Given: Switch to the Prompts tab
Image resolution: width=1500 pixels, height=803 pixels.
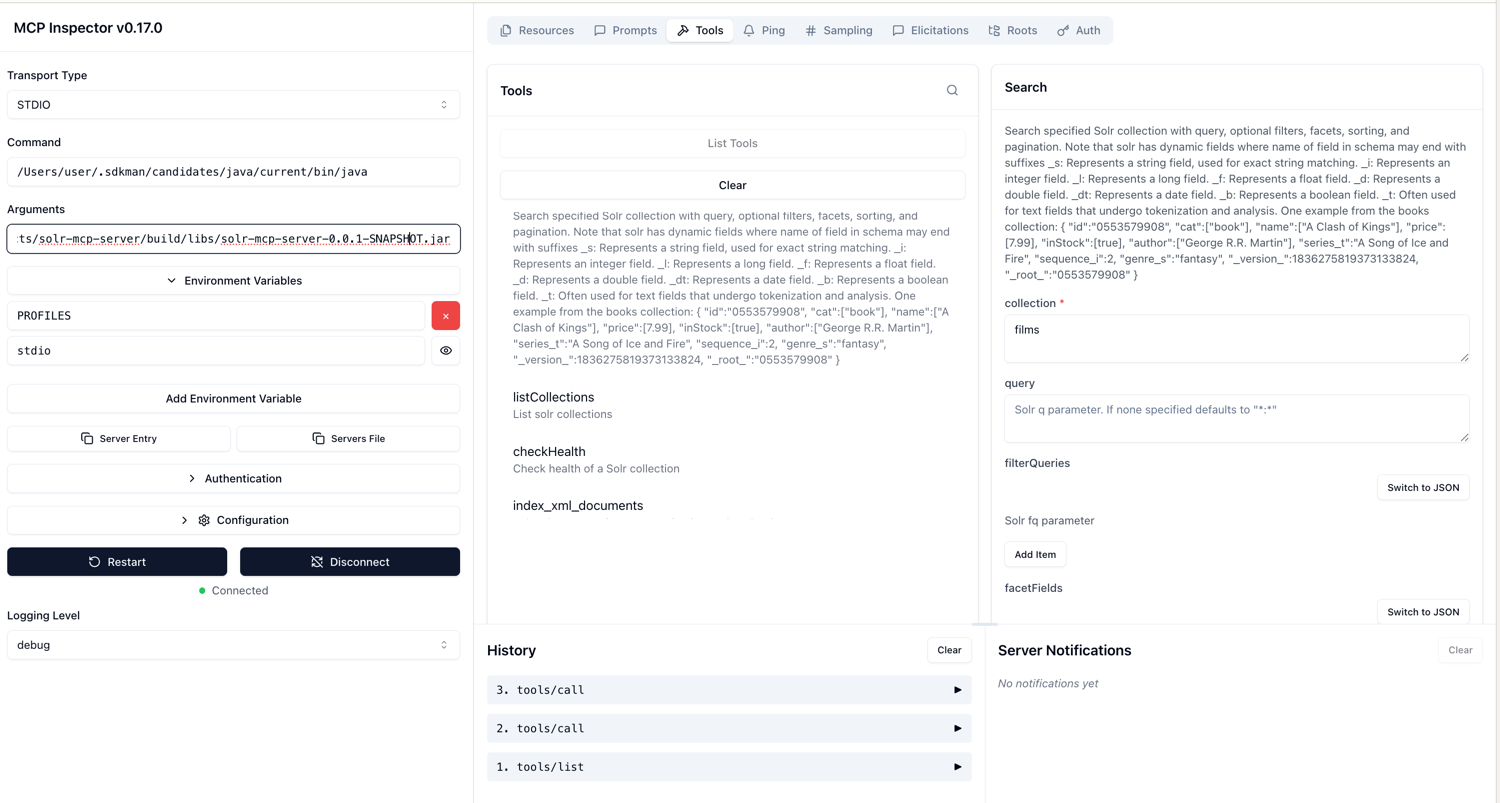Looking at the screenshot, I should click(x=625, y=31).
